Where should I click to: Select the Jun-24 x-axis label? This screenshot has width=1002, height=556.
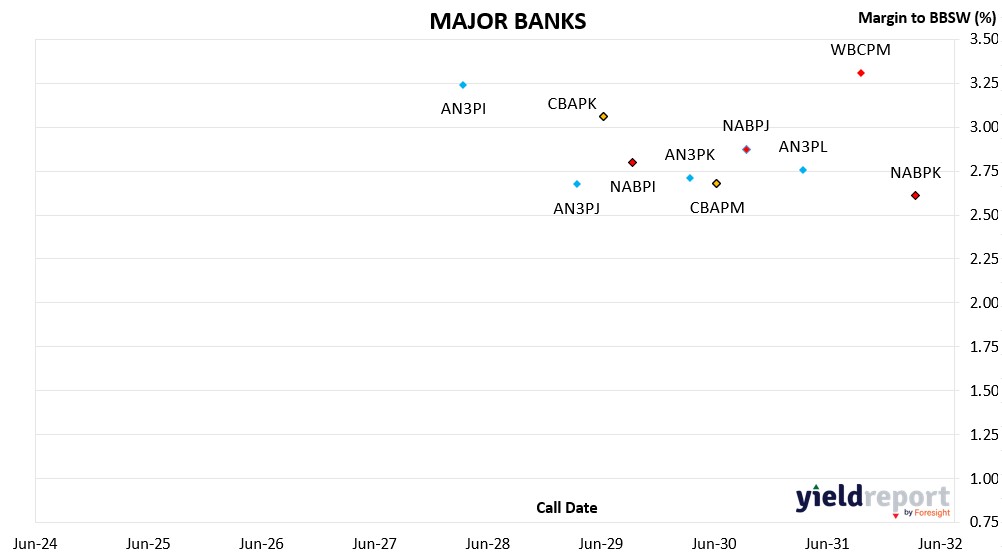tap(36, 544)
